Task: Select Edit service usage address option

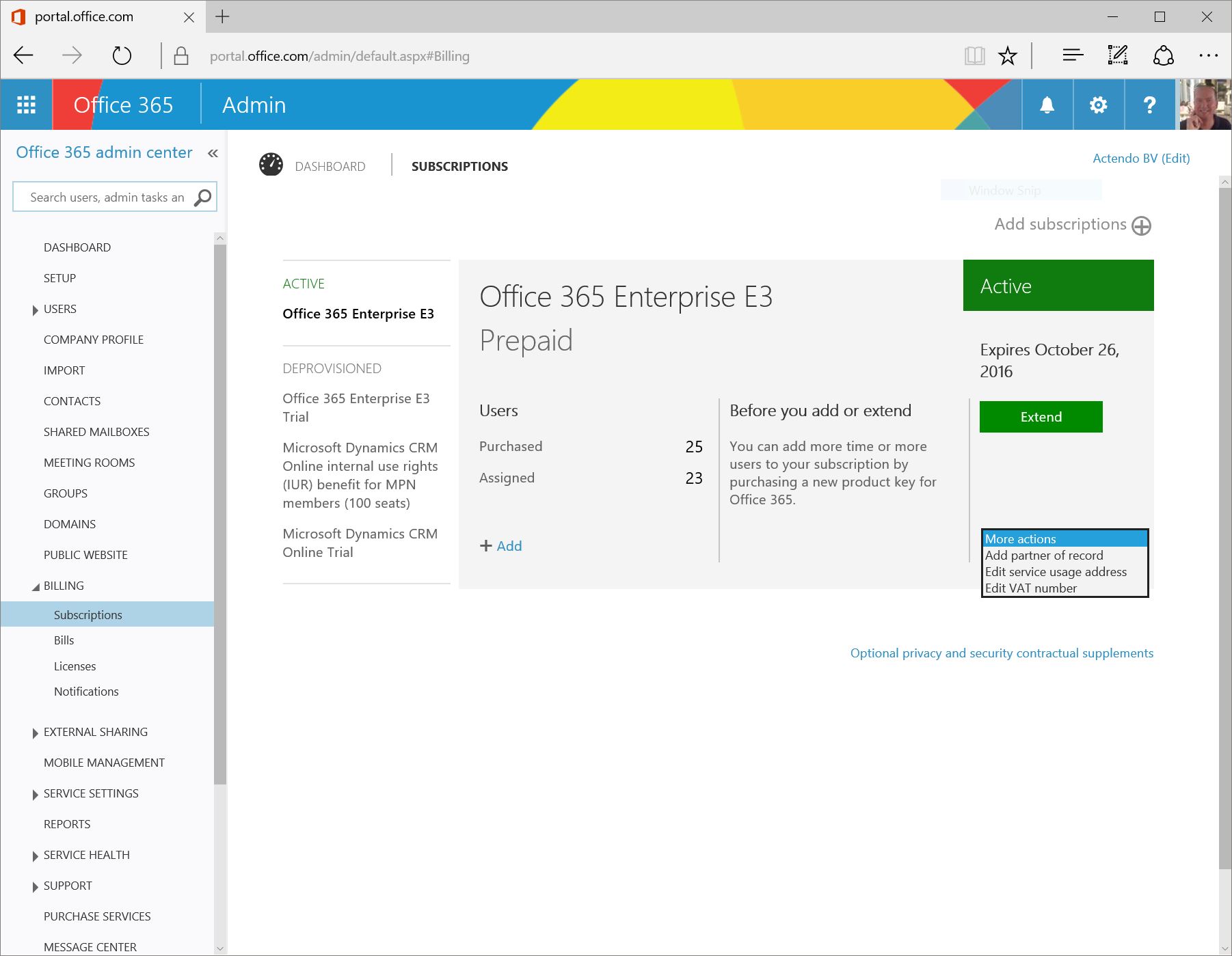Action: pos(1064,571)
